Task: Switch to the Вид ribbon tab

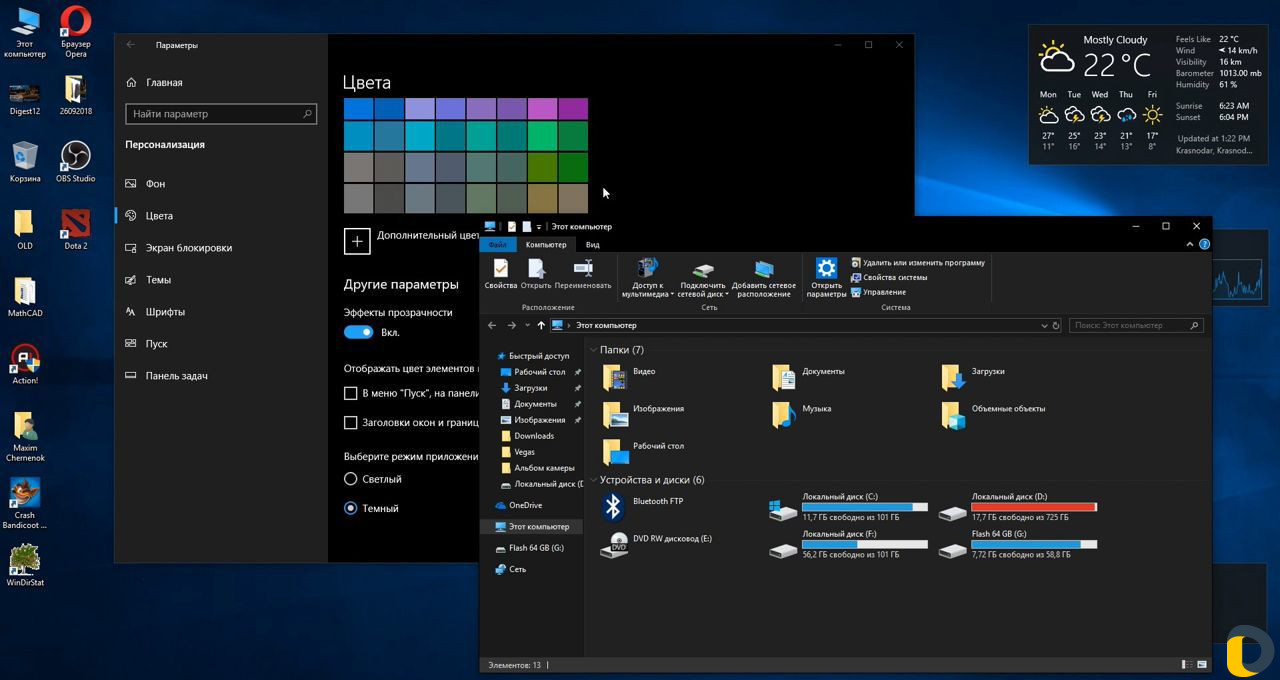Action: coord(592,244)
